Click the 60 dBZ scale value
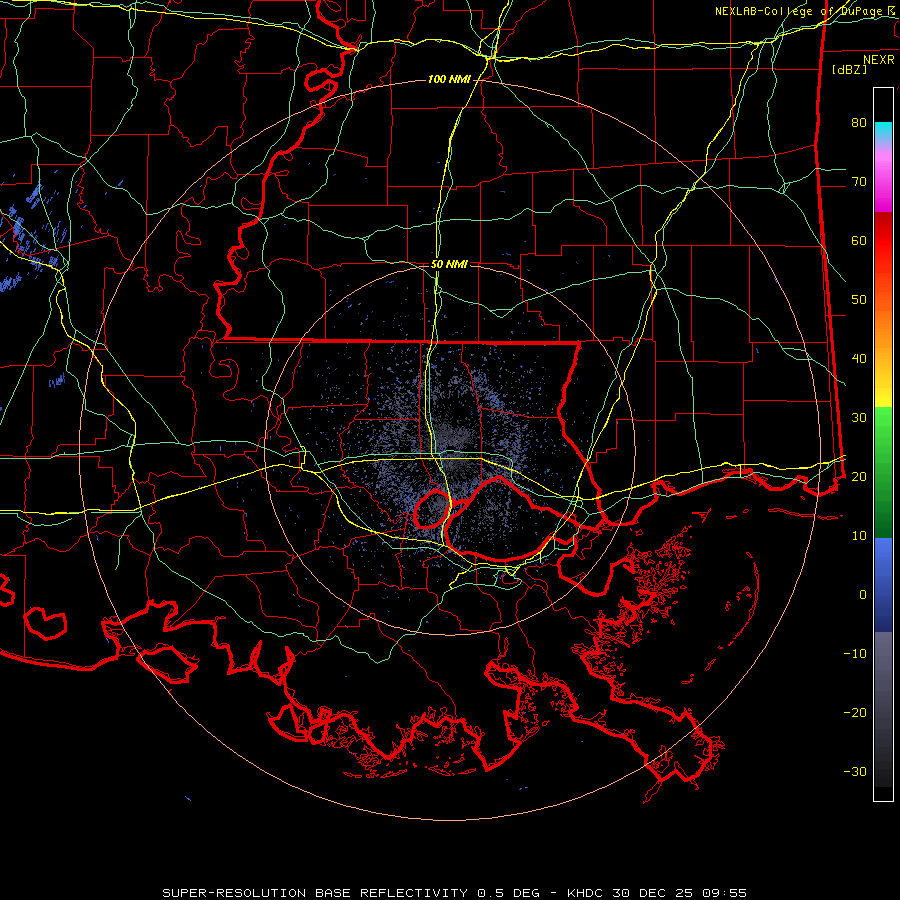Viewport: 900px width, 900px height. click(x=859, y=240)
